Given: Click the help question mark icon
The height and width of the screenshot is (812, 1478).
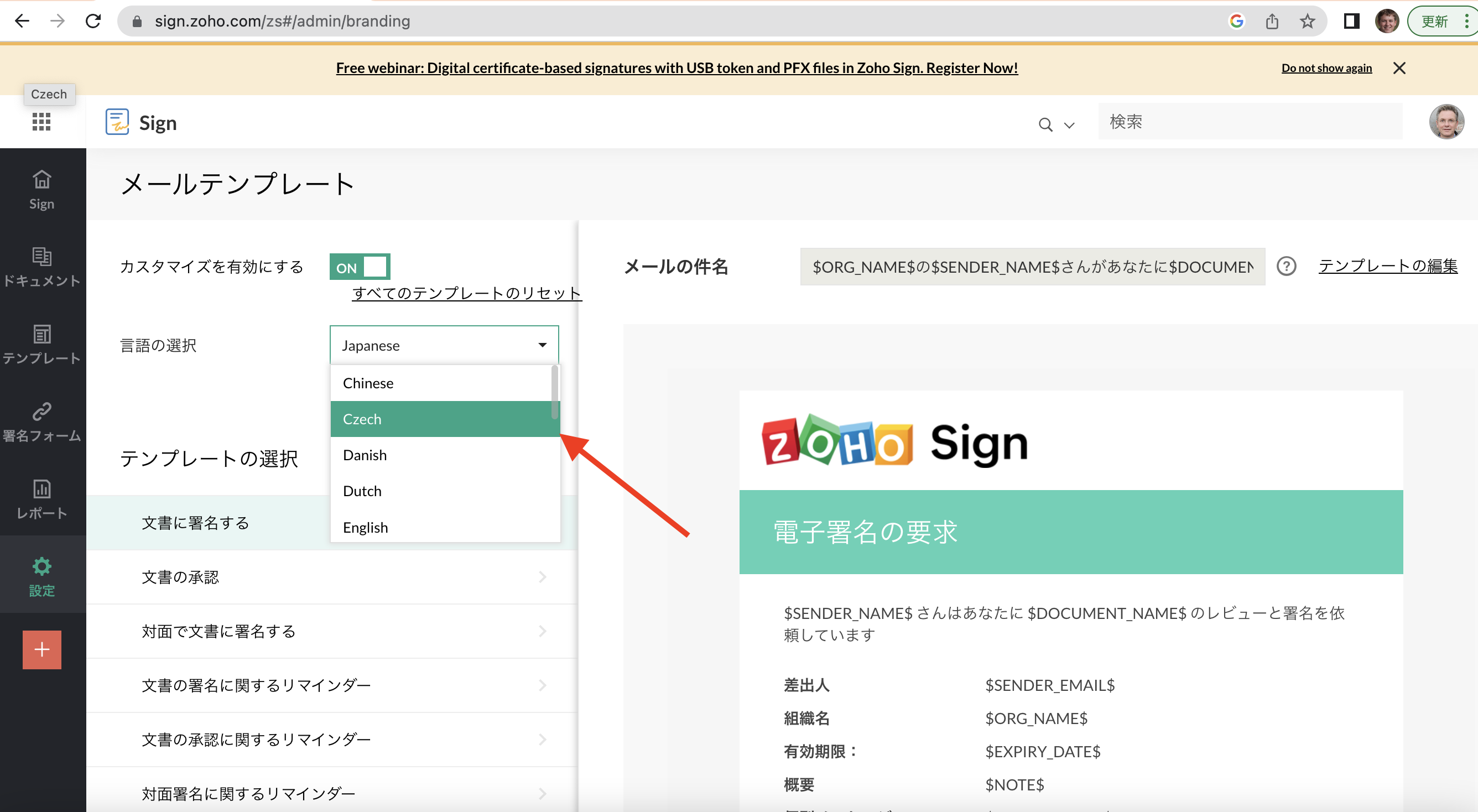Looking at the screenshot, I should pos(1286,267).
